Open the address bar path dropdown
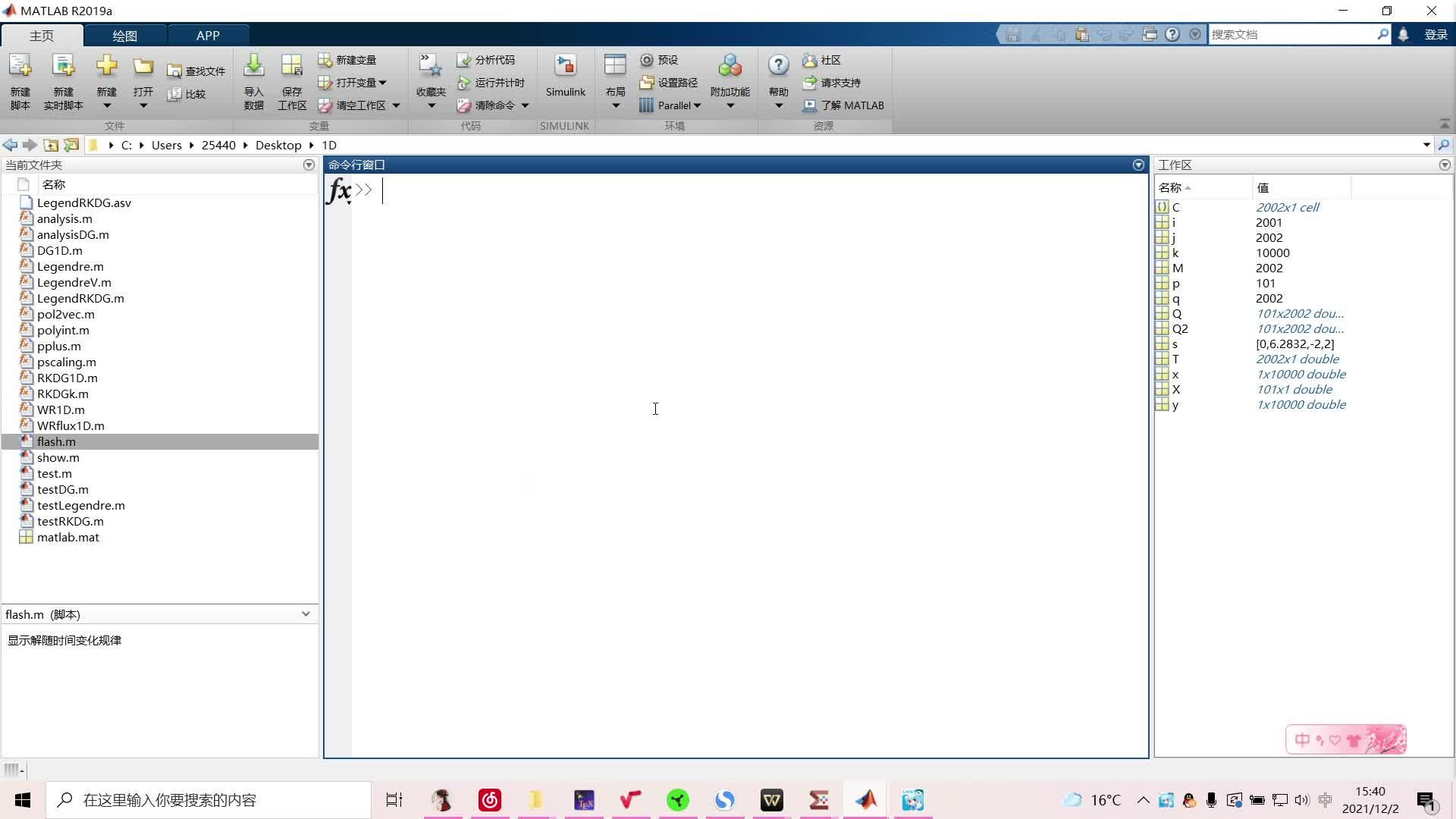The image size is (1456, 819). click(1426, 145)
